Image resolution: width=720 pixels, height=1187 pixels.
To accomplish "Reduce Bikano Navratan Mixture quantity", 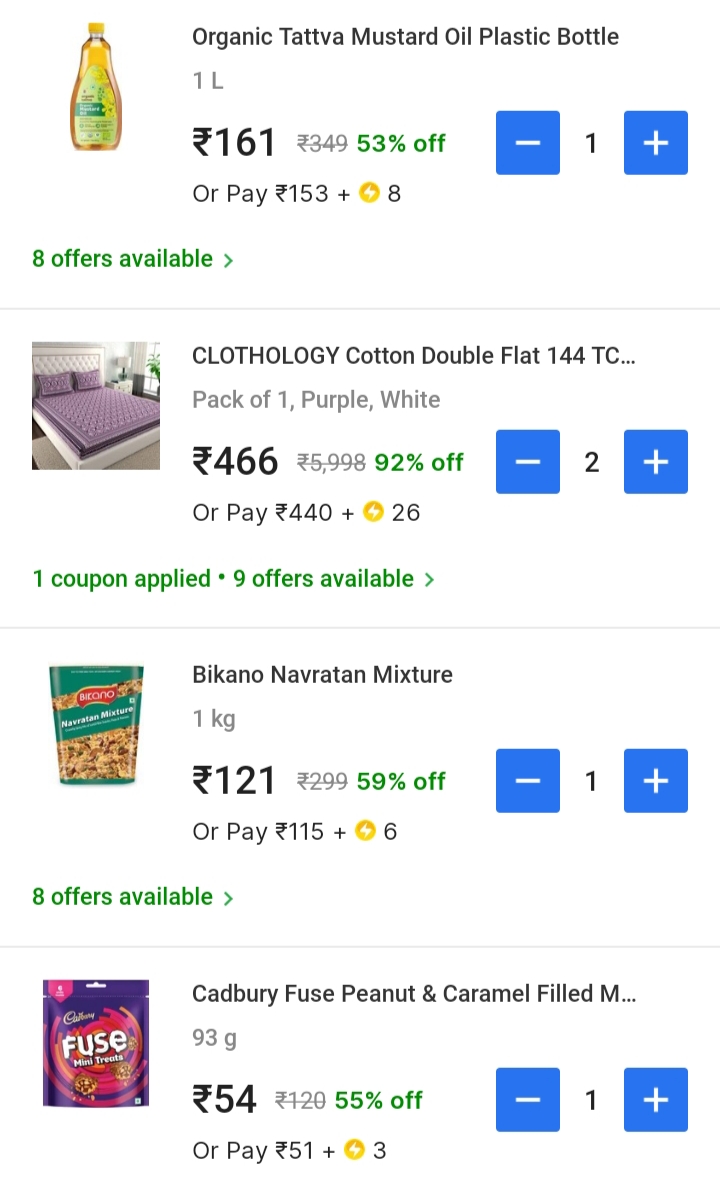I will 528,781.
